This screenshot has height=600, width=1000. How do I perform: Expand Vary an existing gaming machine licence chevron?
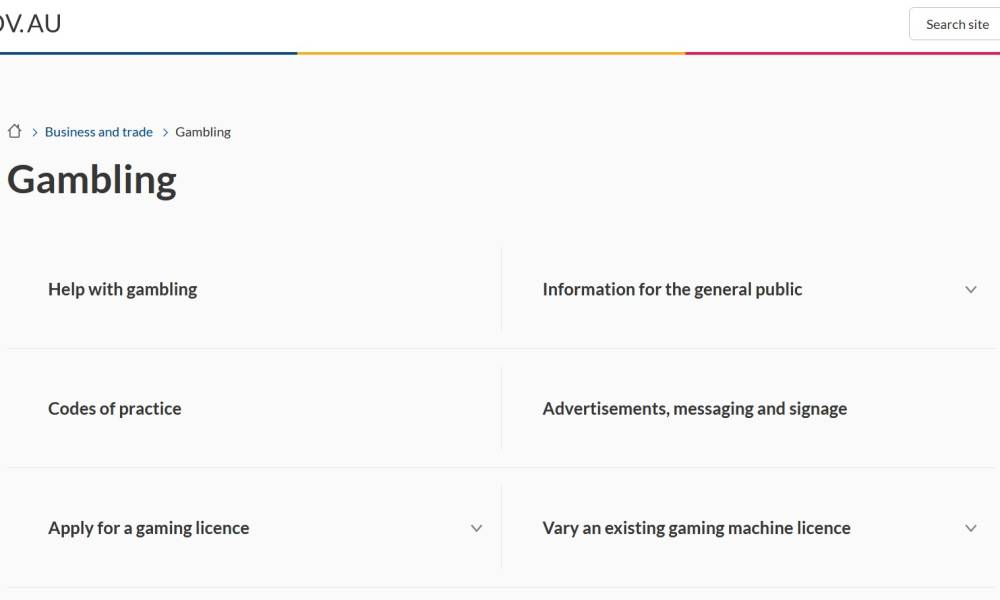click(970, 528)
